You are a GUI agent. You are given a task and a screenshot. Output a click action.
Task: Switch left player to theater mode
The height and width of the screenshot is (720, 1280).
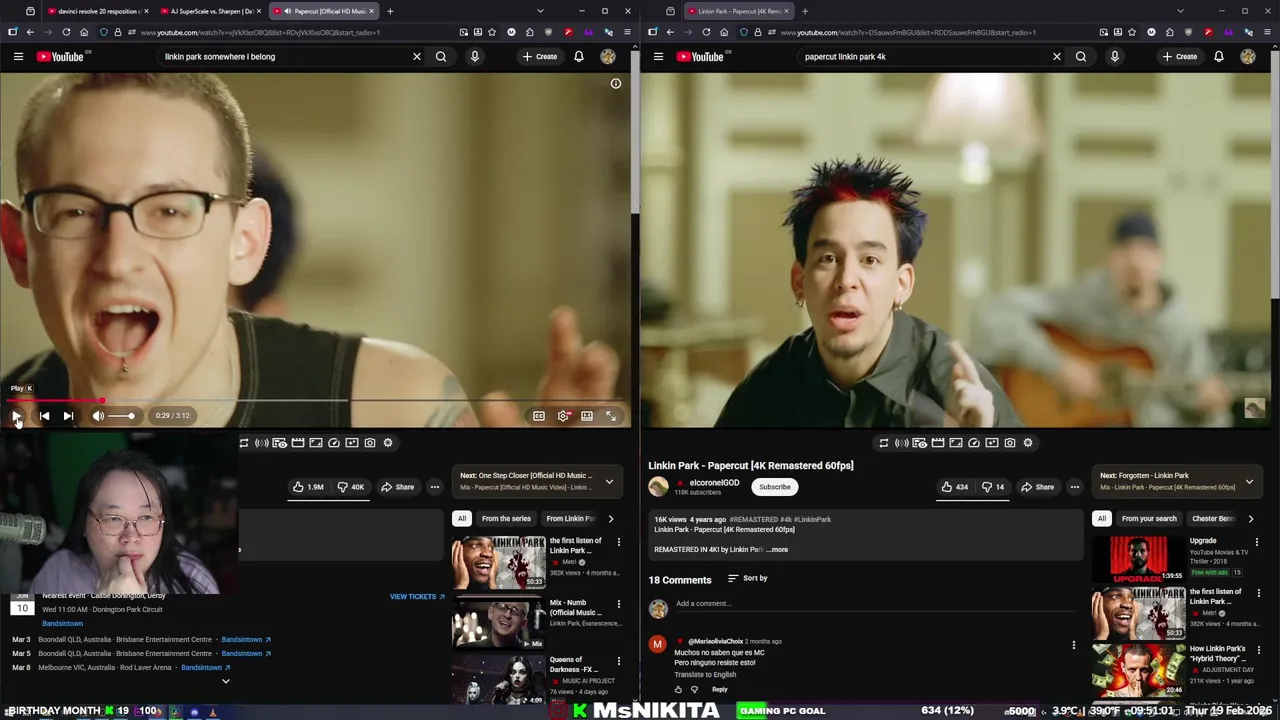click(x=587, y=416)
